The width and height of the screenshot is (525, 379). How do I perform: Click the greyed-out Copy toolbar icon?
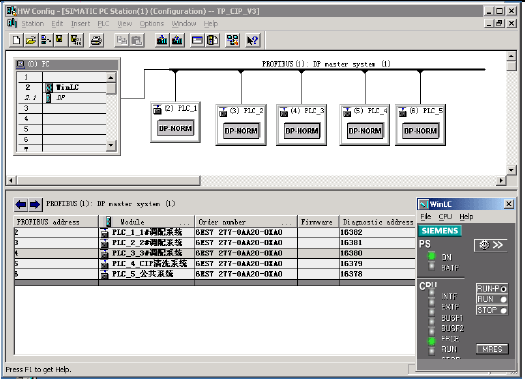(x=122, y=41)
